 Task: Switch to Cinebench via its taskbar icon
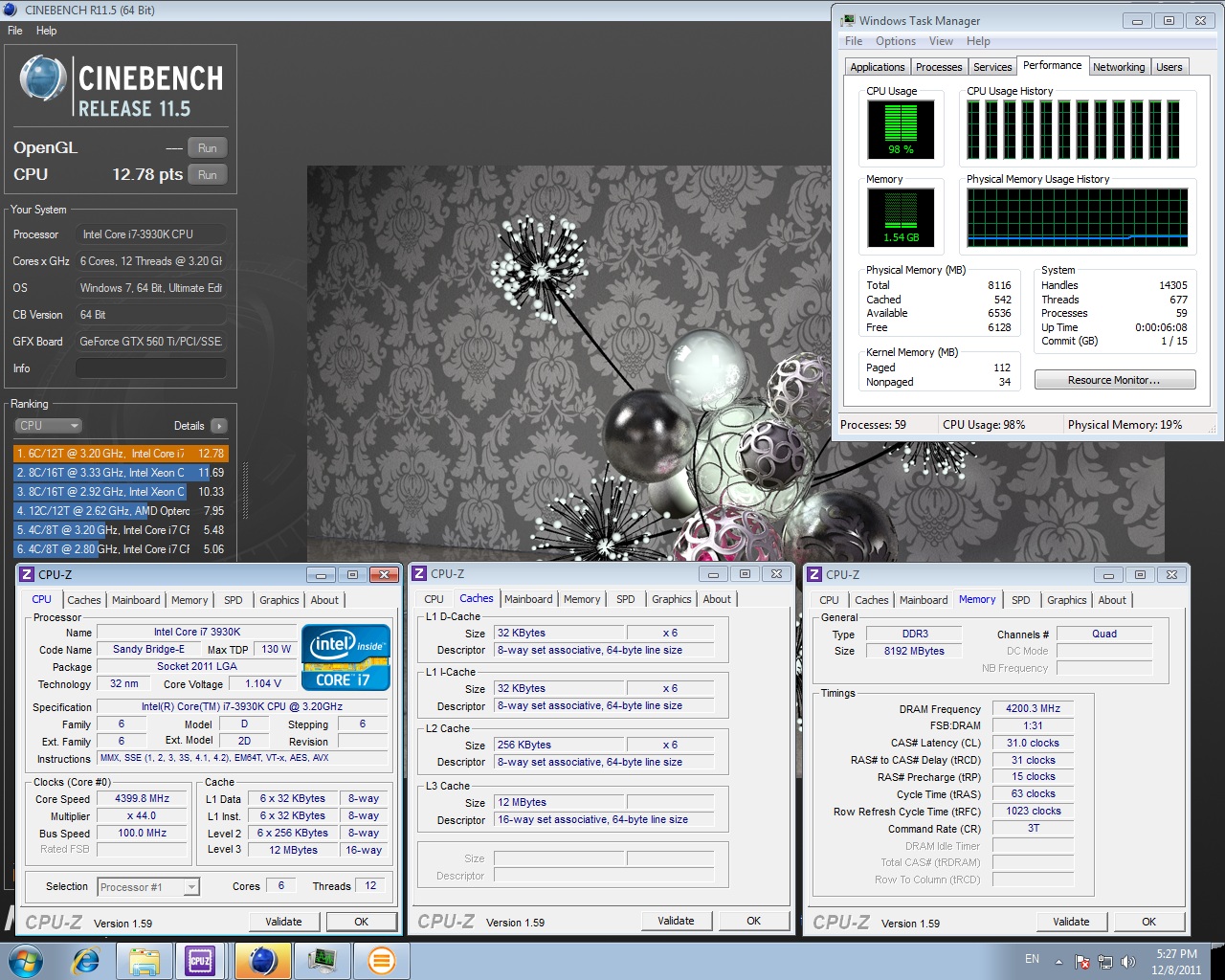(262, 961)
